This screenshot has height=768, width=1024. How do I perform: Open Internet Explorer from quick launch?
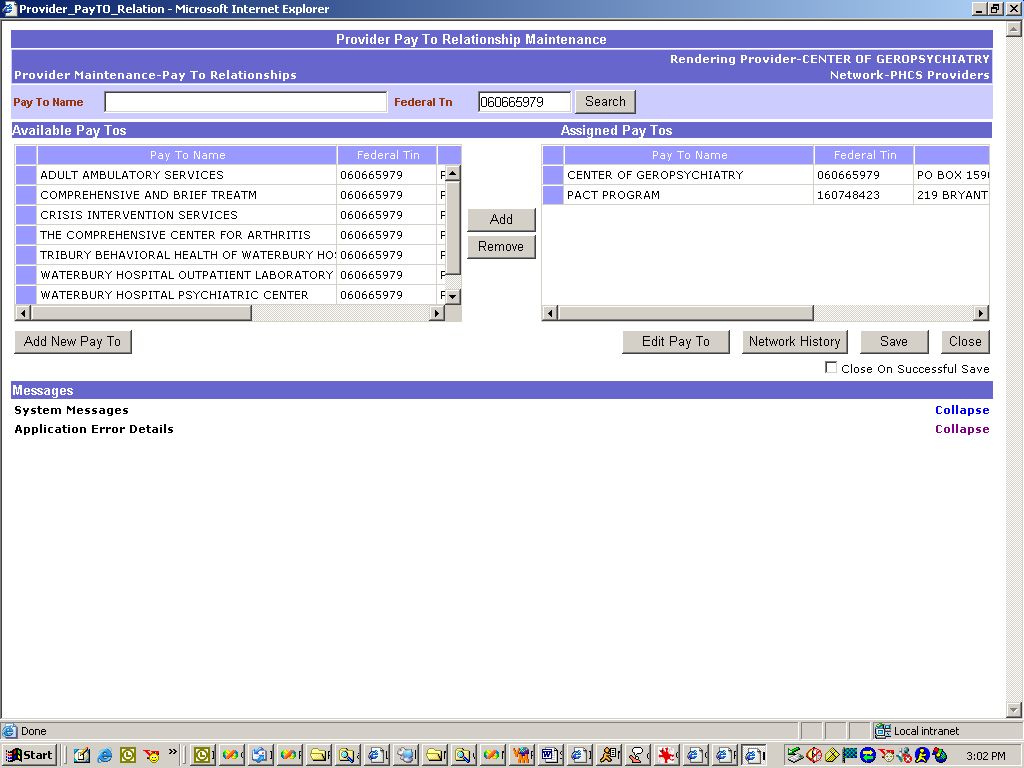(x=104, y=755)
